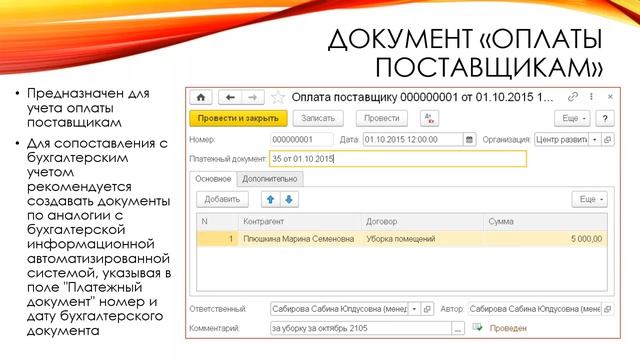Select row number 1 cell
This screenshot has width=640, height=360.
pyautogui.click(x=217, y=239)
